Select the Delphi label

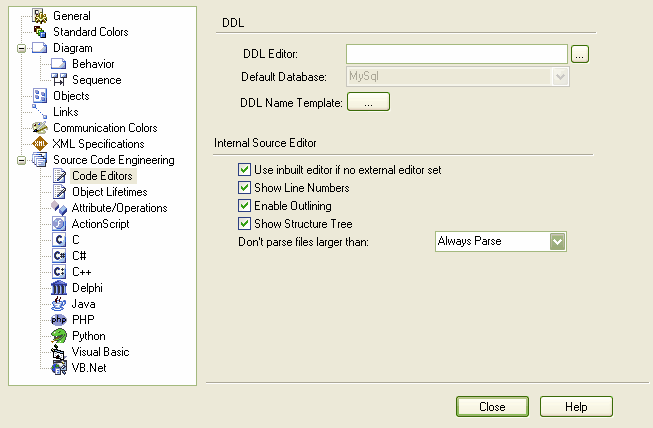(x=87, y=288)
